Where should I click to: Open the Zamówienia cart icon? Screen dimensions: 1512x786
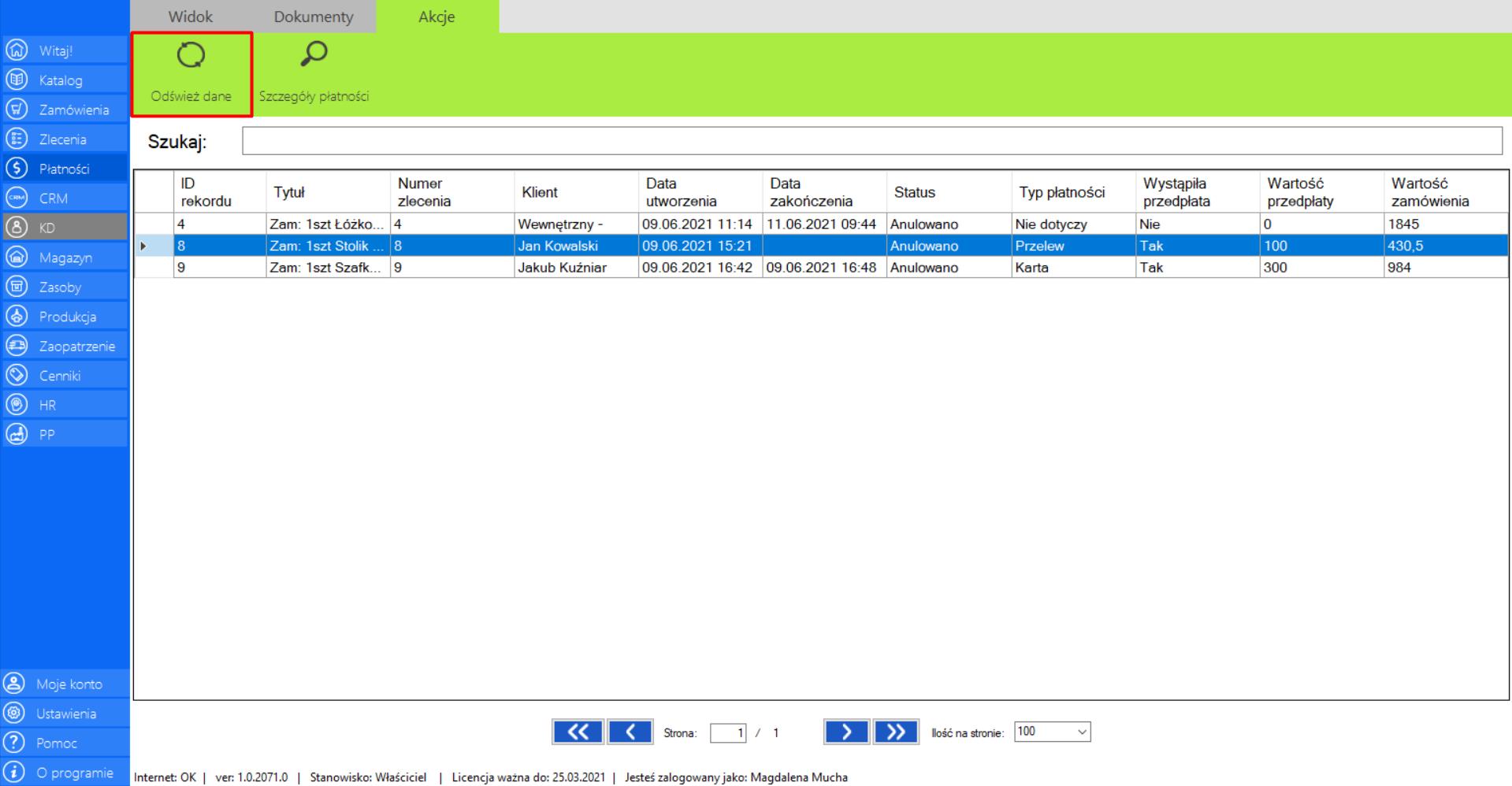[16, 109]
